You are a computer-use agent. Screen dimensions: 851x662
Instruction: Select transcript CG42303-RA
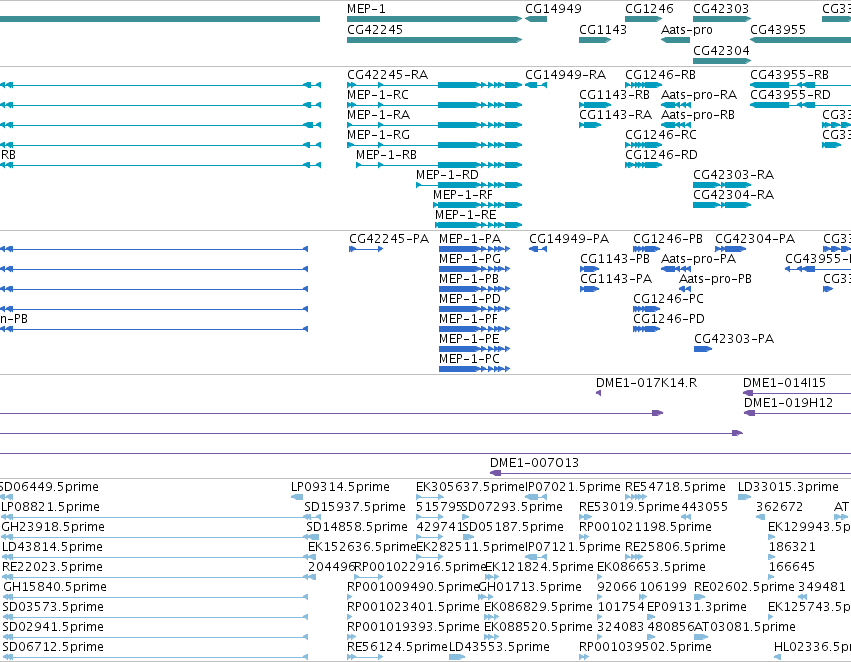click(722, 185)
